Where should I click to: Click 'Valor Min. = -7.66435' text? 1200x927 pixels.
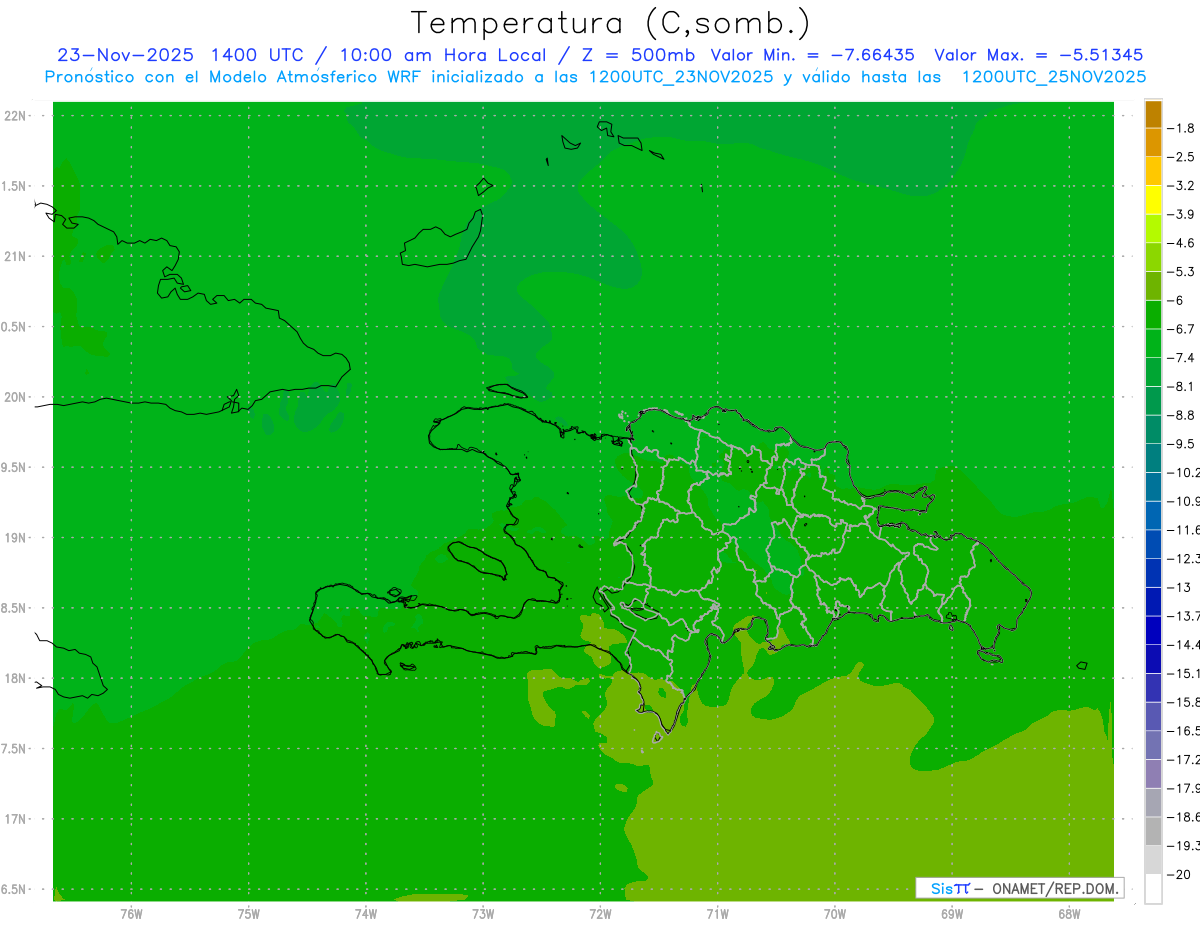(x=812, y=55)
